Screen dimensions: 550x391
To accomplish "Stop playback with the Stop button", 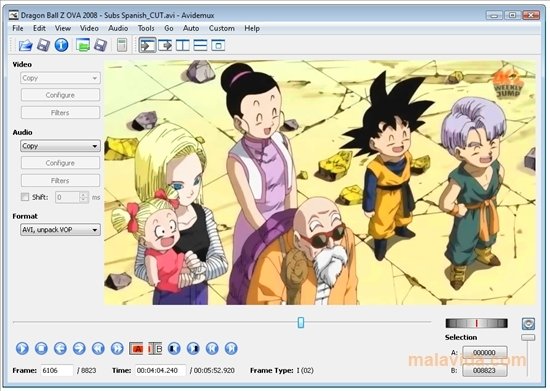I will 41,348.
